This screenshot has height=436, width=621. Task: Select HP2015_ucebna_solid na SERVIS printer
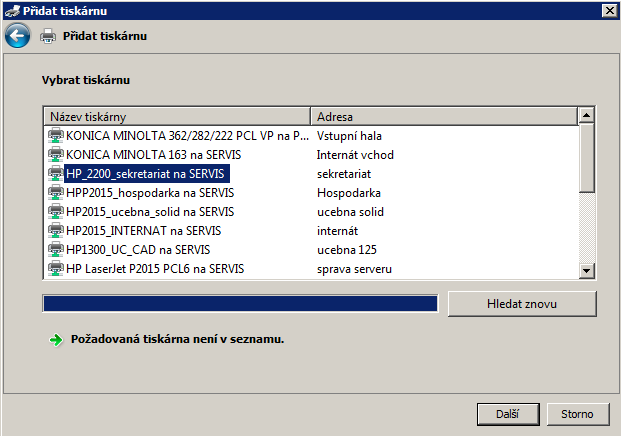150,212
